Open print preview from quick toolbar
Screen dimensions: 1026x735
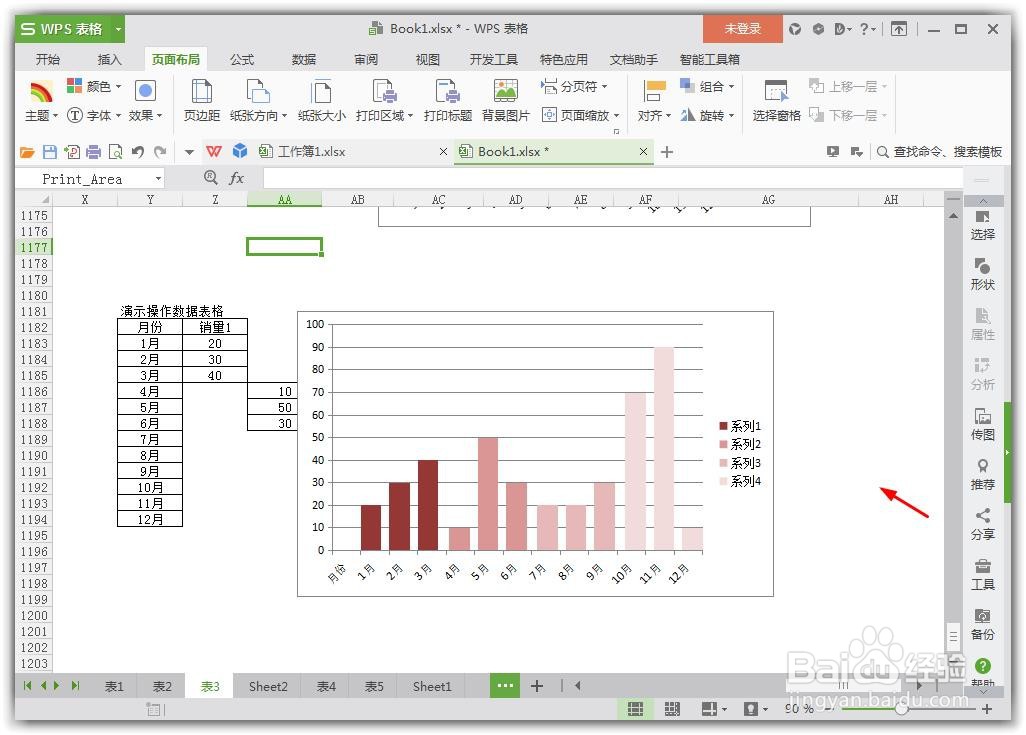(115, 152)
